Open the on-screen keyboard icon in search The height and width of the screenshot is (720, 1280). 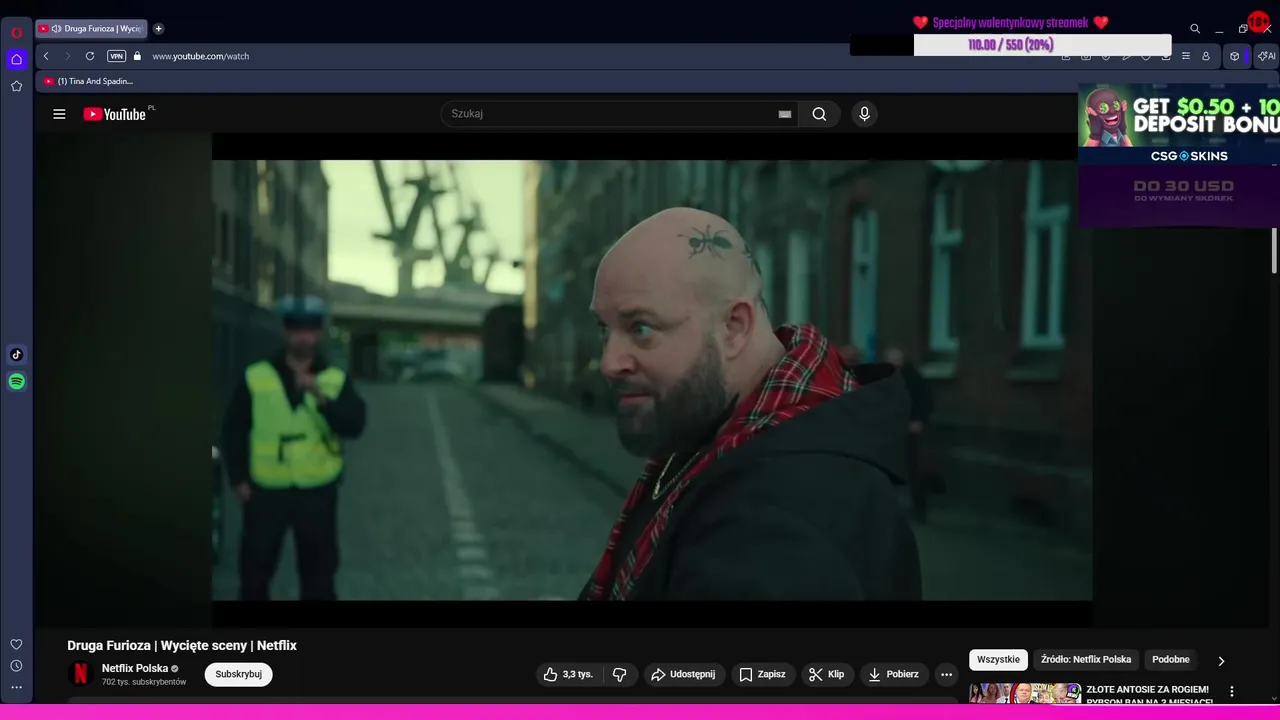785,114
